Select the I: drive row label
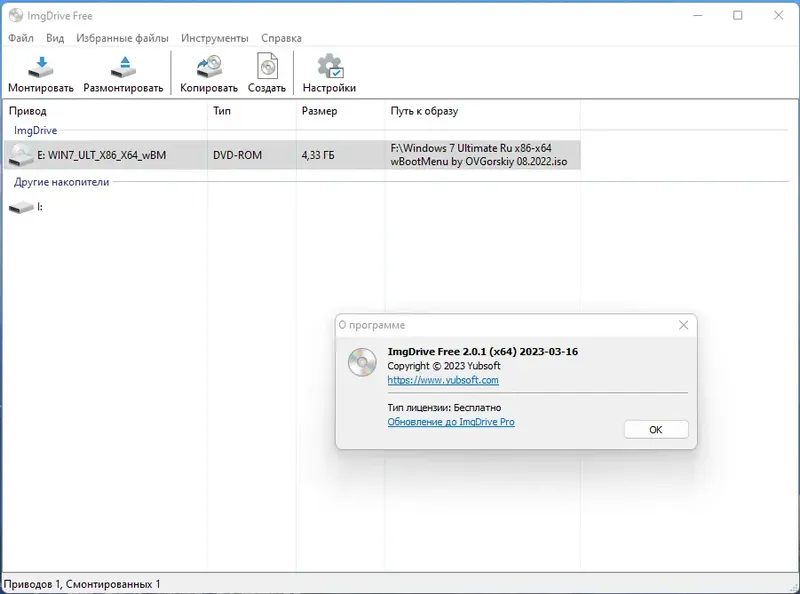The image size is (800, 594). (x=40, y=207)
